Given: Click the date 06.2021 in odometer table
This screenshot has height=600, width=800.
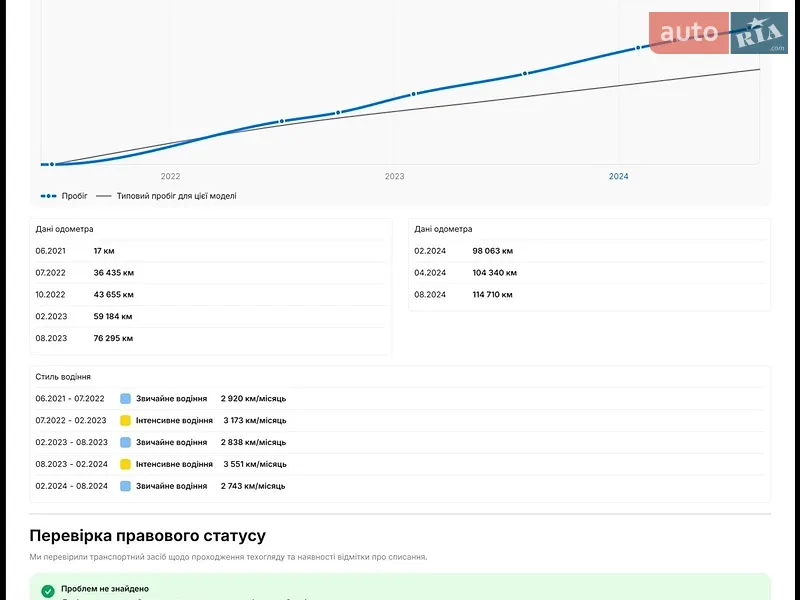Looking at the screenshot, I should [x=51, y=251].
